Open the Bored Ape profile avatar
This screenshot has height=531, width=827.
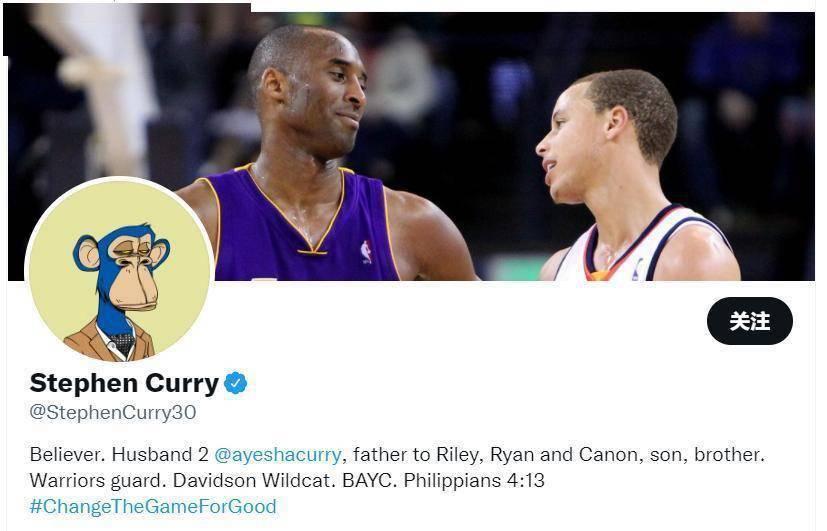120,271
